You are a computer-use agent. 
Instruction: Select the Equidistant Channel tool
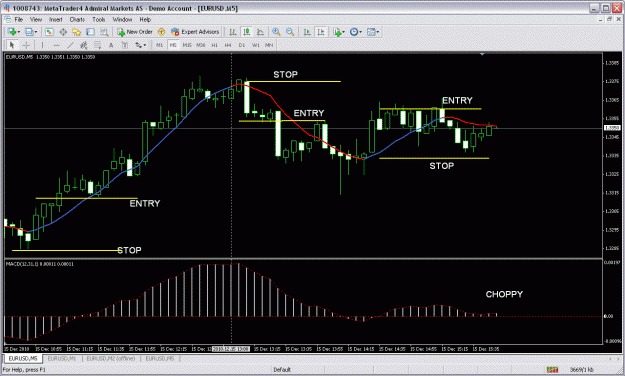click(x=84, y=45)
